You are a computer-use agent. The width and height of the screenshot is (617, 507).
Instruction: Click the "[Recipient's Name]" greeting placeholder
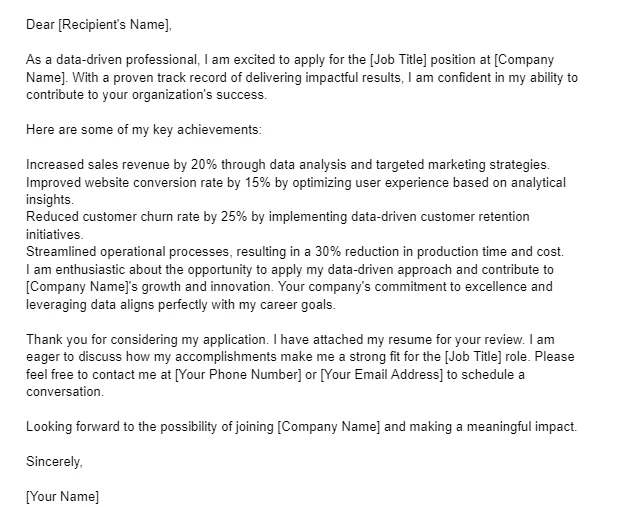tap(112, 23)
